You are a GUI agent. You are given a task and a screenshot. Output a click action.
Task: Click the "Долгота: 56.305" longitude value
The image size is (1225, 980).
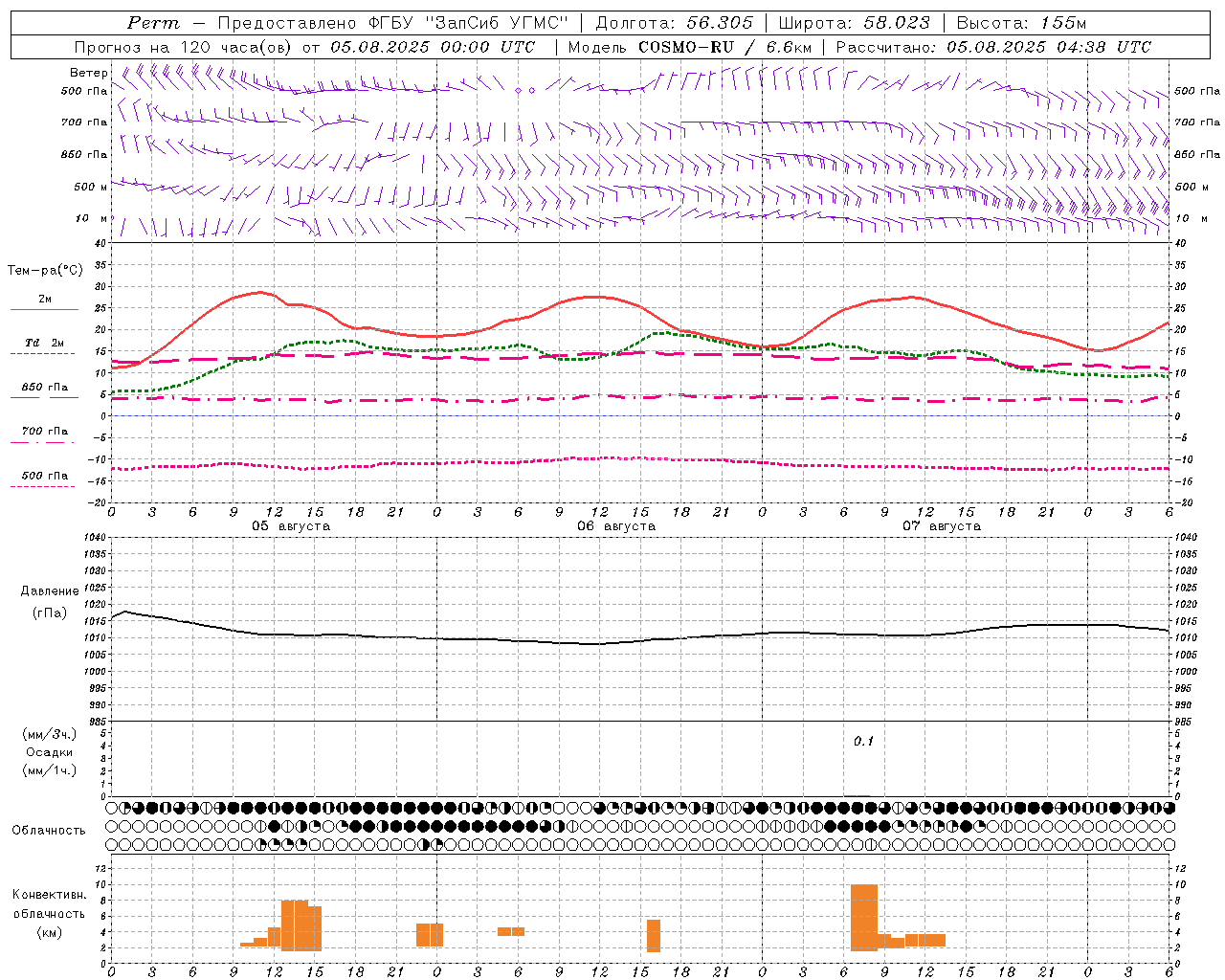675,23
